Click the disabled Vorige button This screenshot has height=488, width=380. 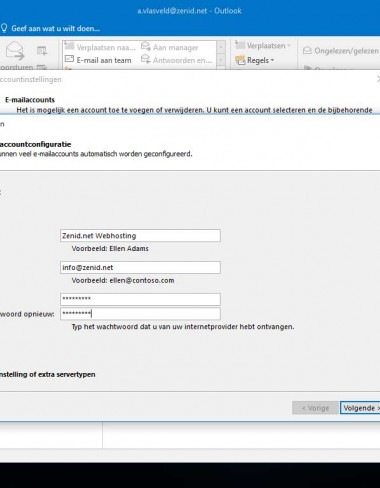tap(315, 408)
